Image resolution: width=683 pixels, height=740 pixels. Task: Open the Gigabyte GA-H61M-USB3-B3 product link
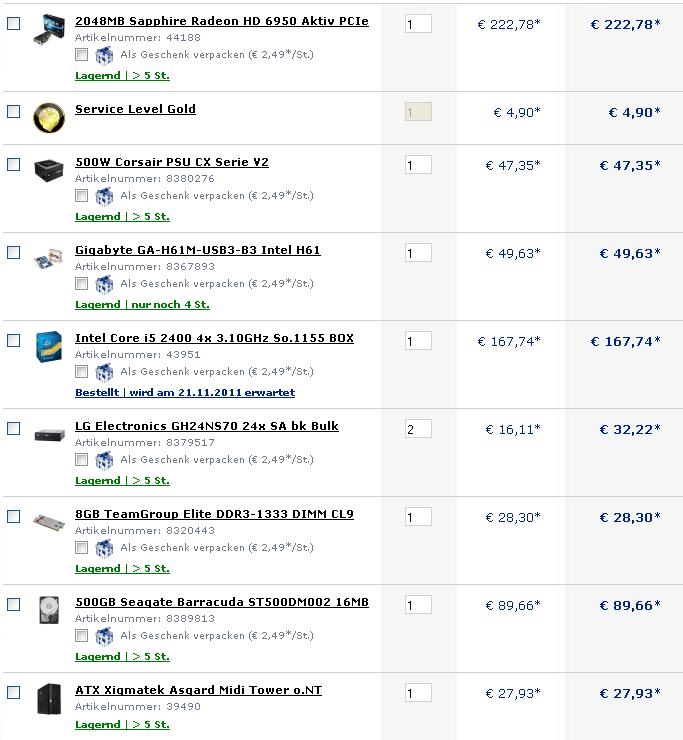198,250
